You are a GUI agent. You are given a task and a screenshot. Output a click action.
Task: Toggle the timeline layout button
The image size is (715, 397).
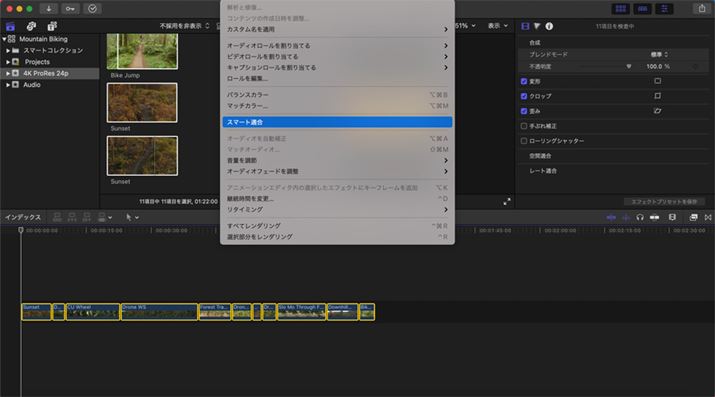point(642,9)
